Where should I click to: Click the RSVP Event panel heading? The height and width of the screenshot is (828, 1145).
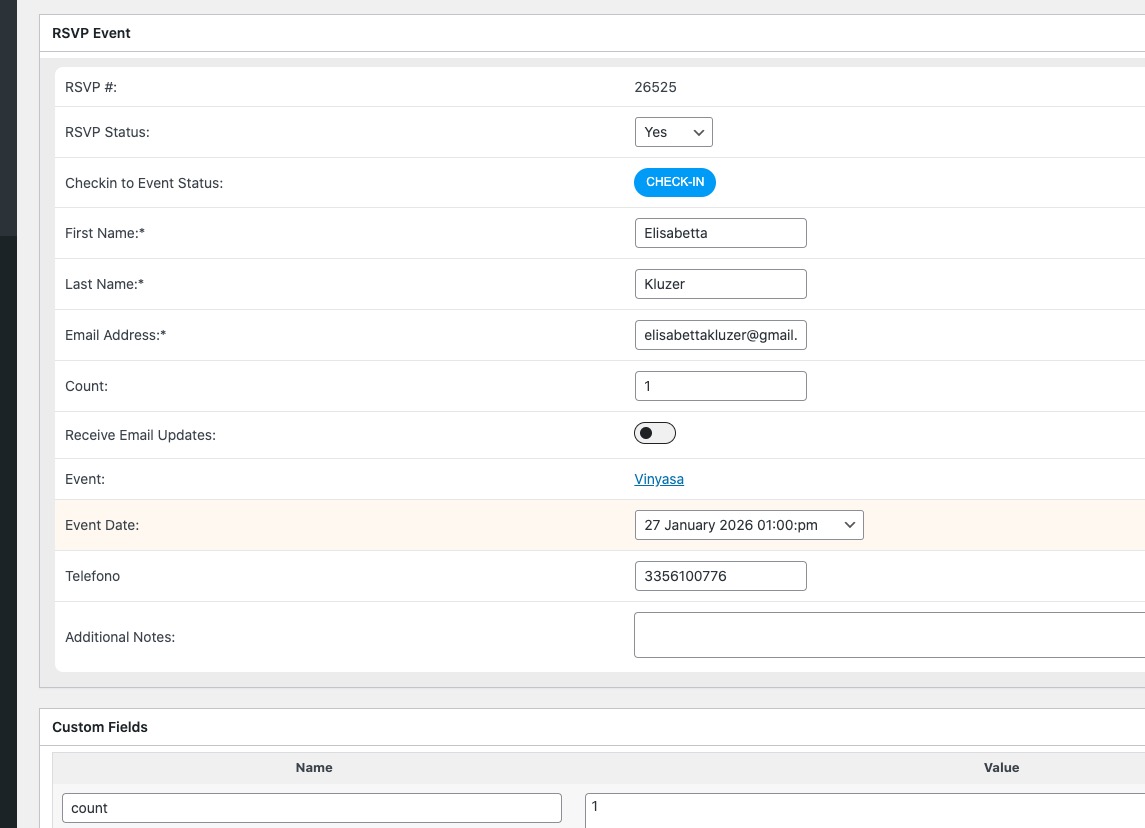92,33
